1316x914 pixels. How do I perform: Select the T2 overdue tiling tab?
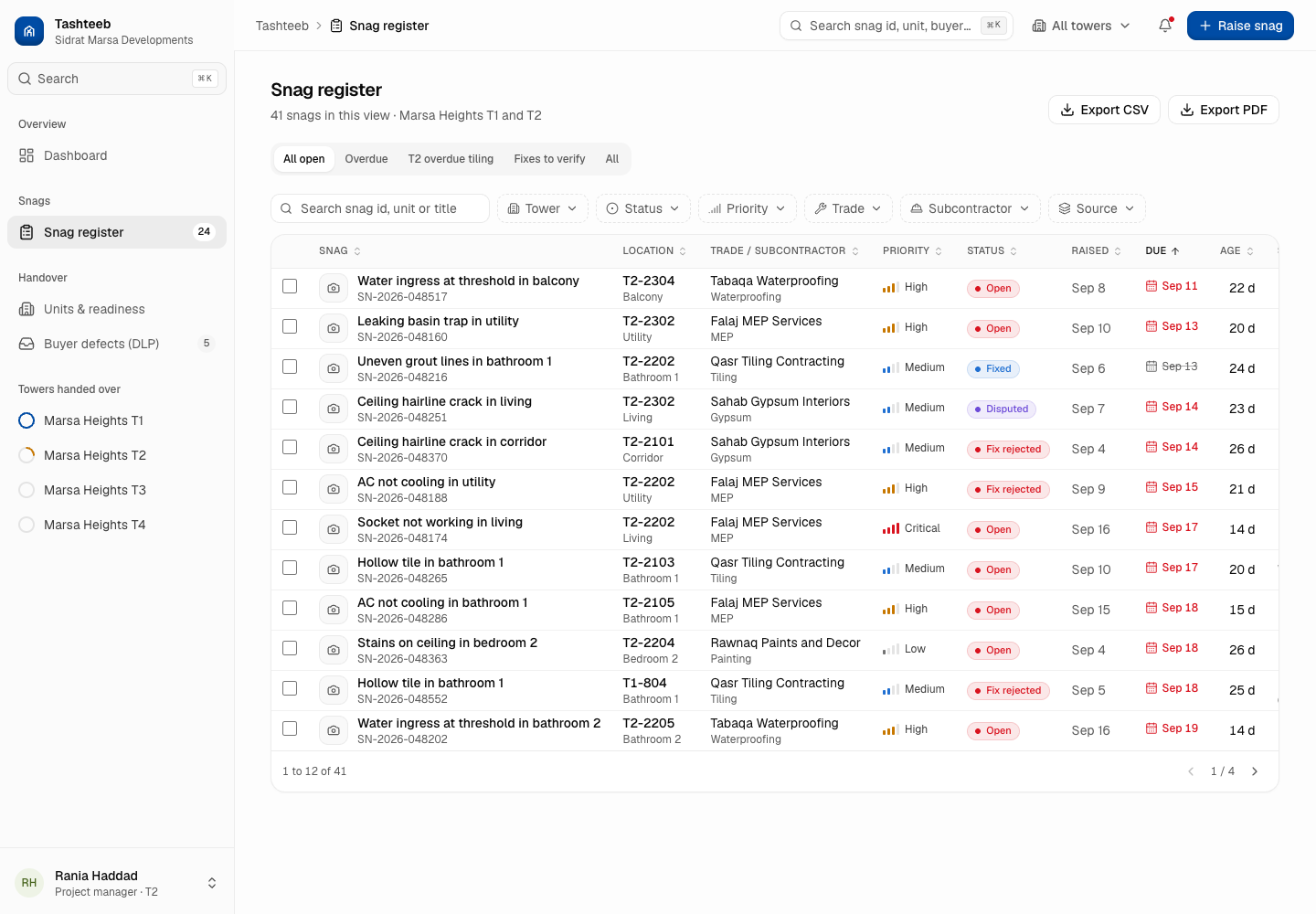coord(451,159)
